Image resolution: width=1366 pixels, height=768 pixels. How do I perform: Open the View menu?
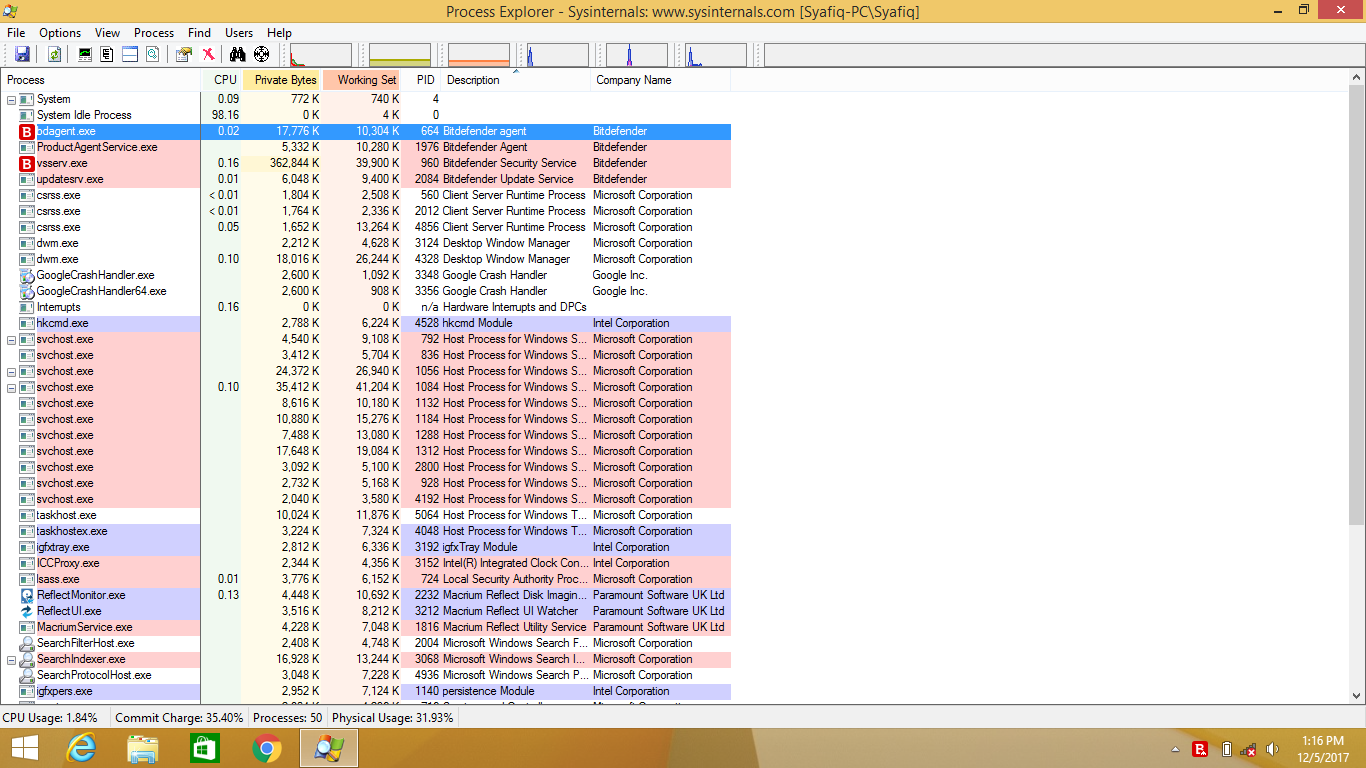point(107,33)
